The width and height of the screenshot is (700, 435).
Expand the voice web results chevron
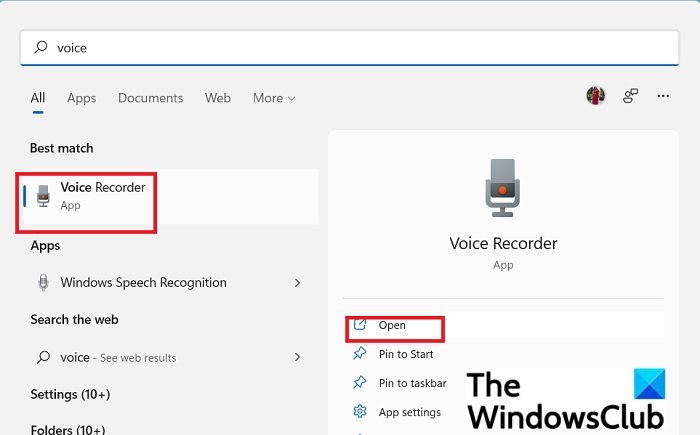tap(297, 357)
